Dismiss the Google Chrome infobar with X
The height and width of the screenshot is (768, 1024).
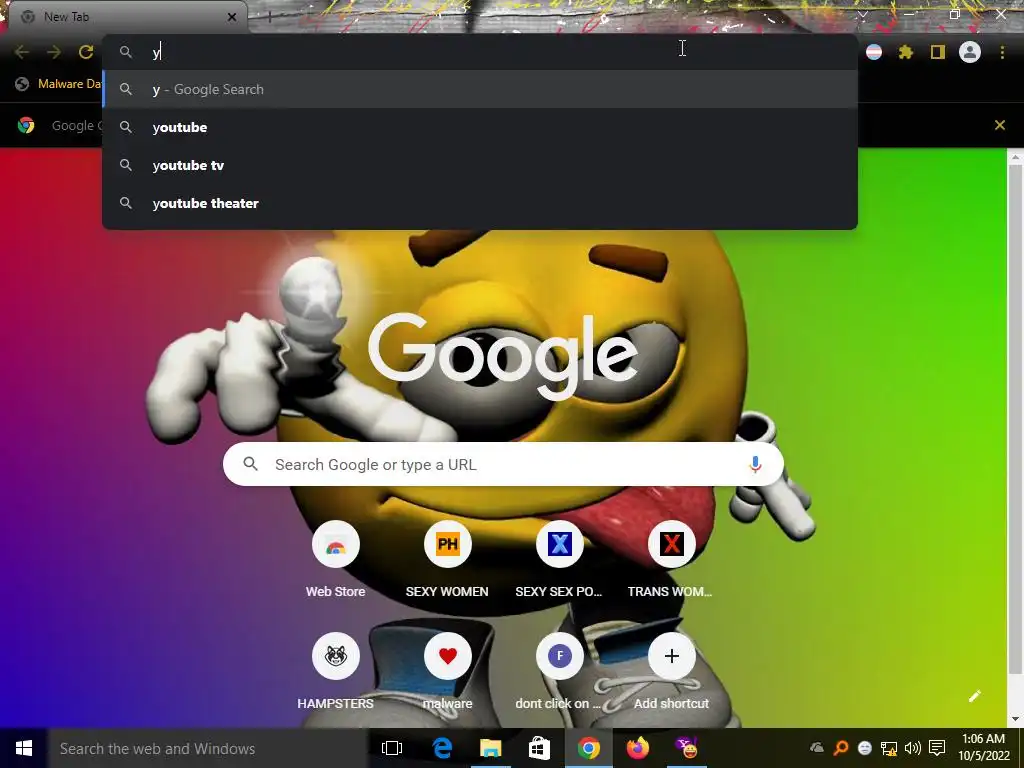[x=1000, y=125]
